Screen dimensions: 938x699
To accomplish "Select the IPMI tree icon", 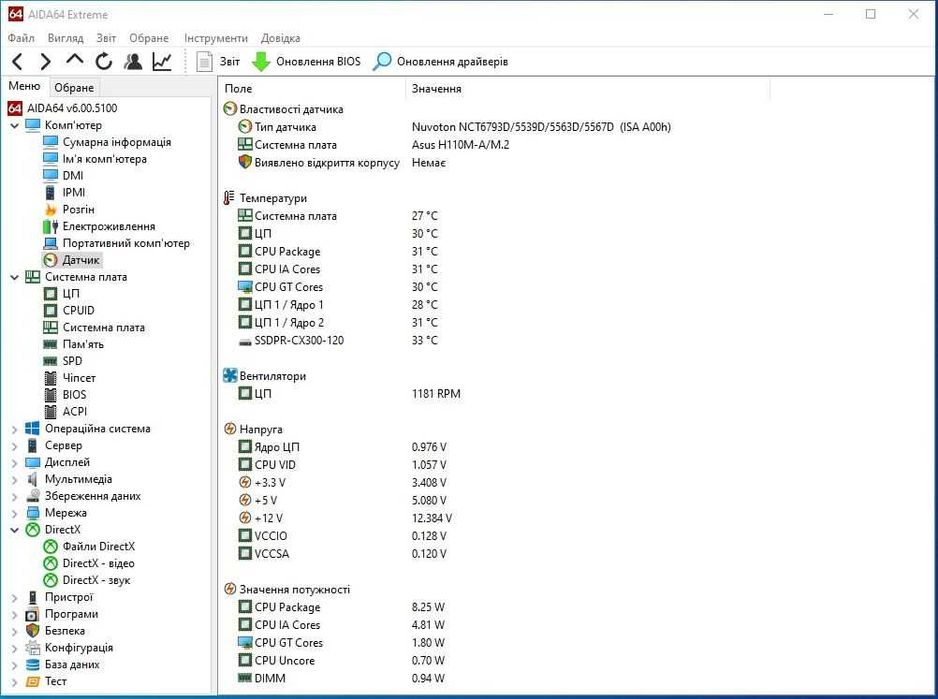I will coord(51,192).
